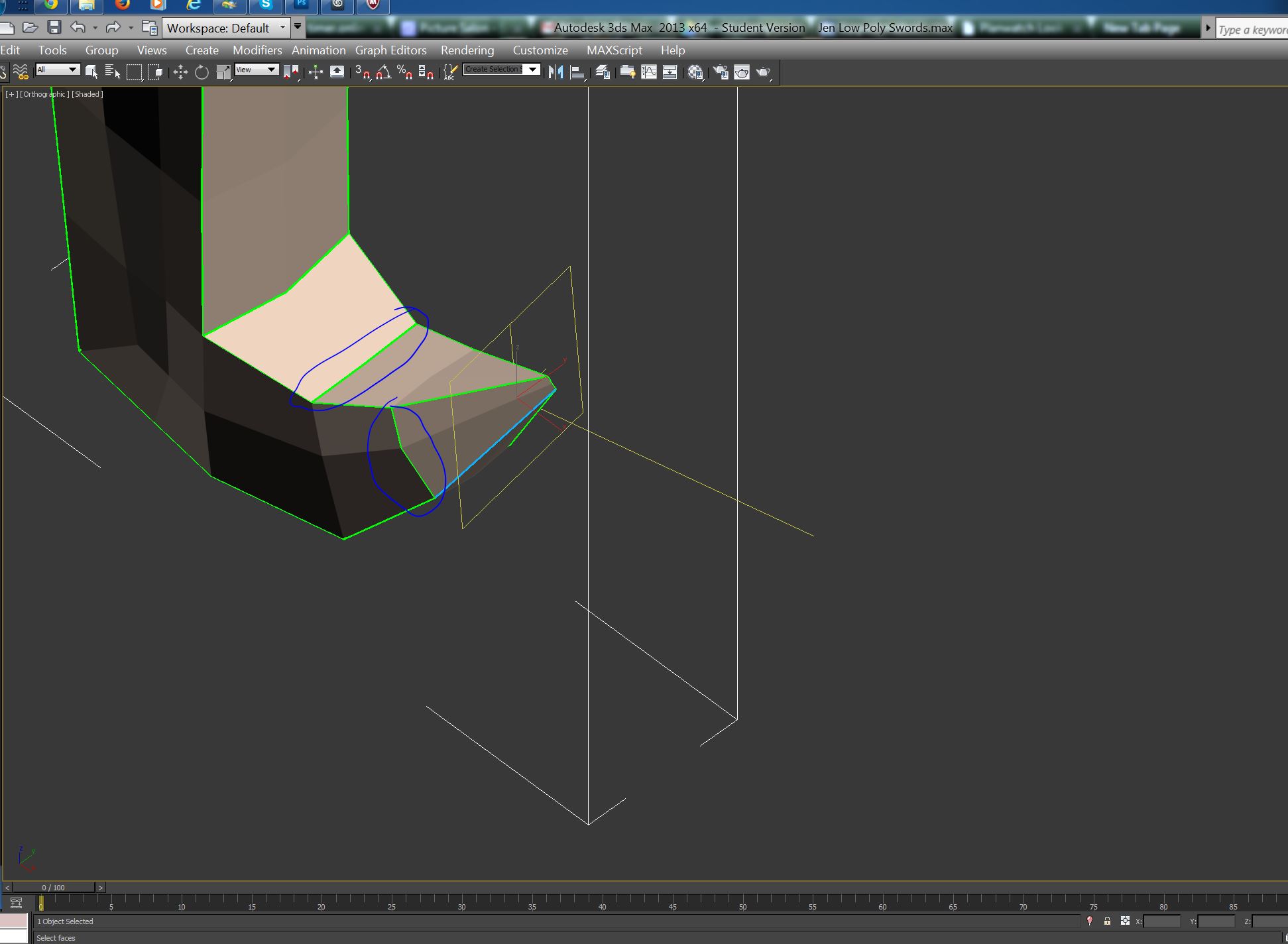Open the Help menu

pos(673,50)
